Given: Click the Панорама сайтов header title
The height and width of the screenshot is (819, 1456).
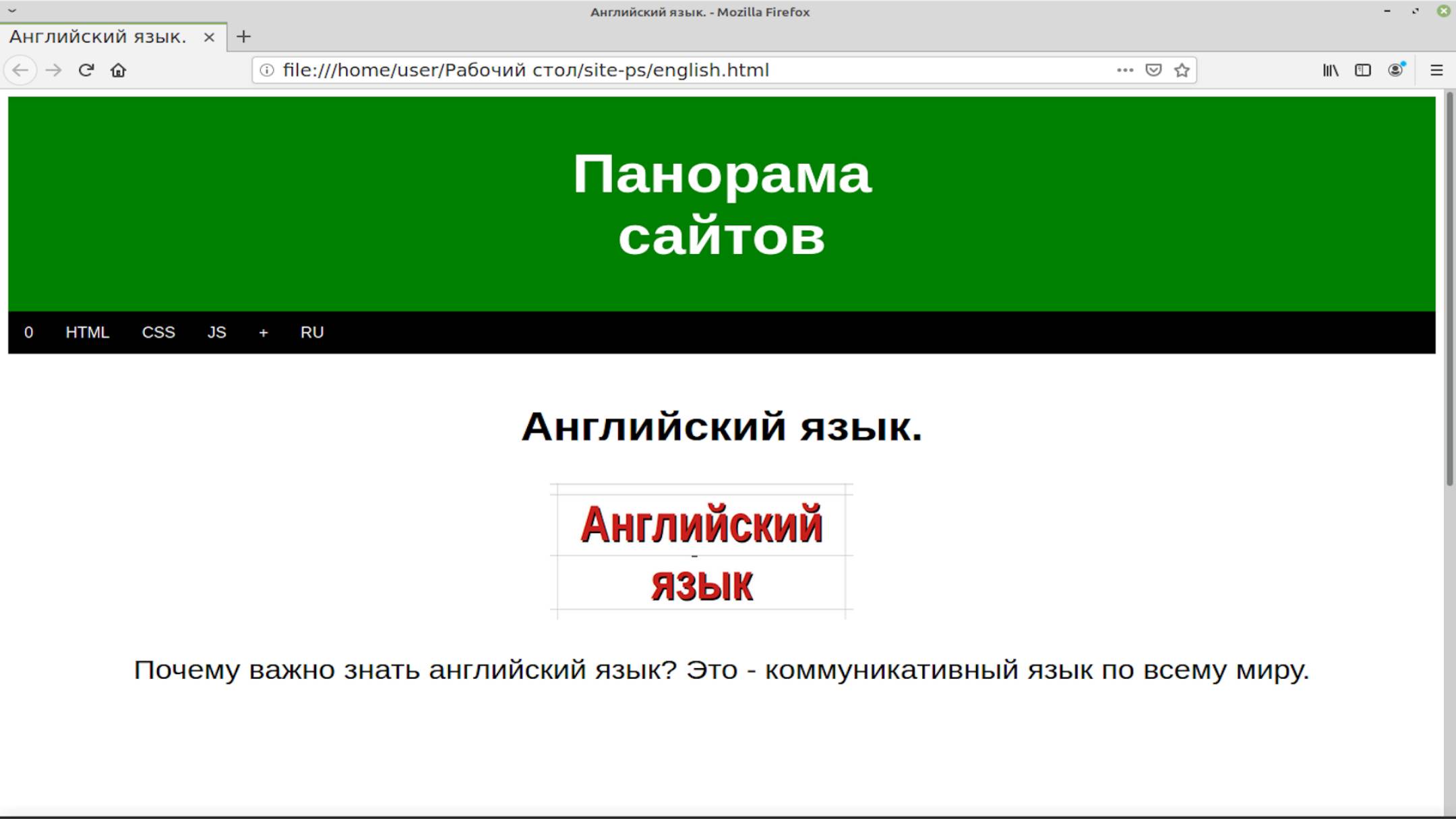Looking at the screenshot, I should [722, 204].
